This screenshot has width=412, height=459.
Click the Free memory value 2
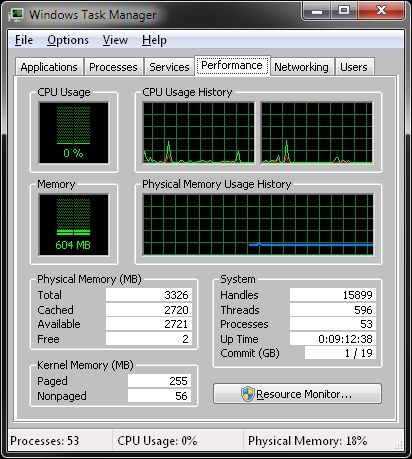[x=149, y=339]
